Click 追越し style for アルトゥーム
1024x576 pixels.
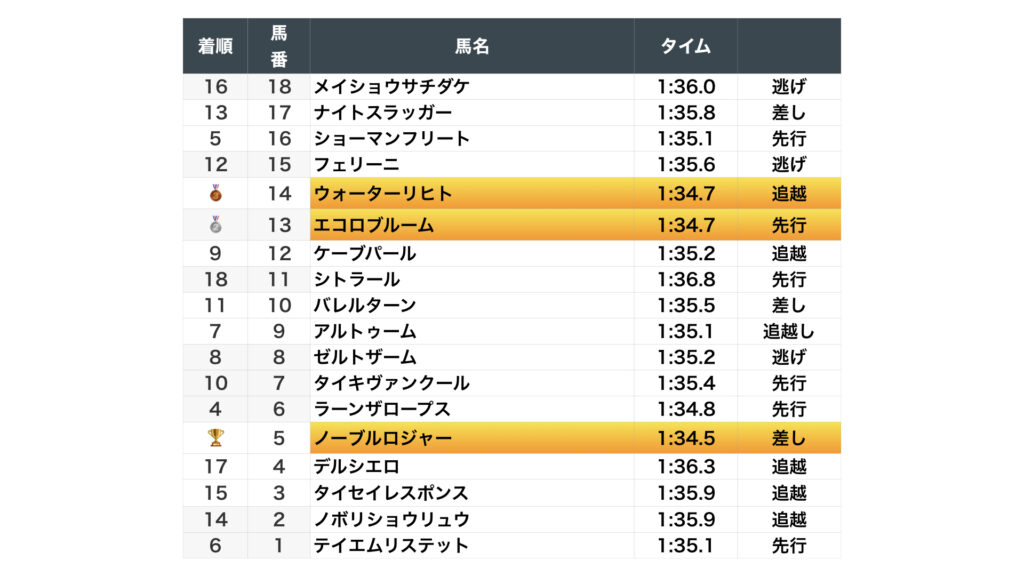click(789, 331)
